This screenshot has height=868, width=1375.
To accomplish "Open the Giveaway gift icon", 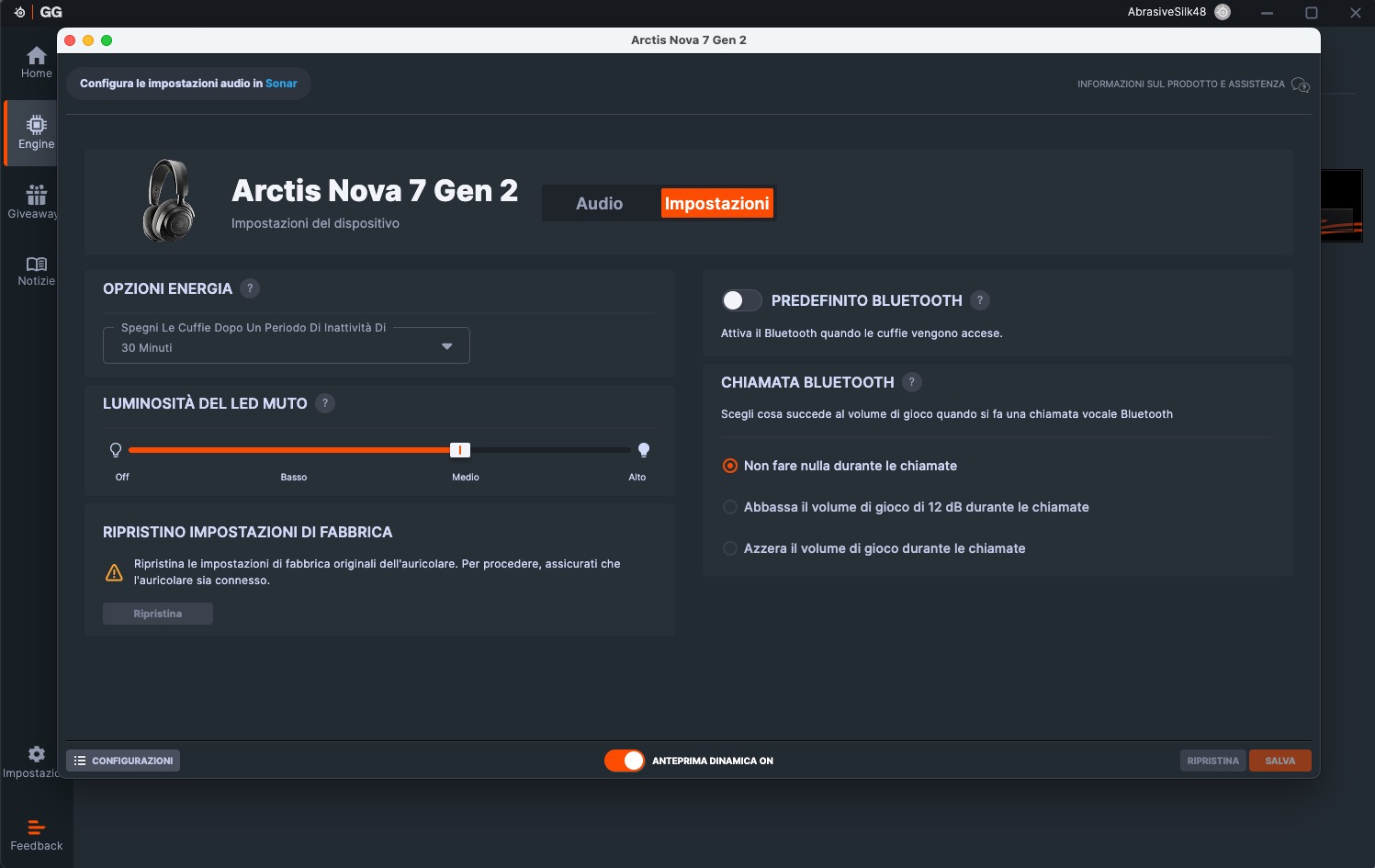I will click(x=36, y=201).
